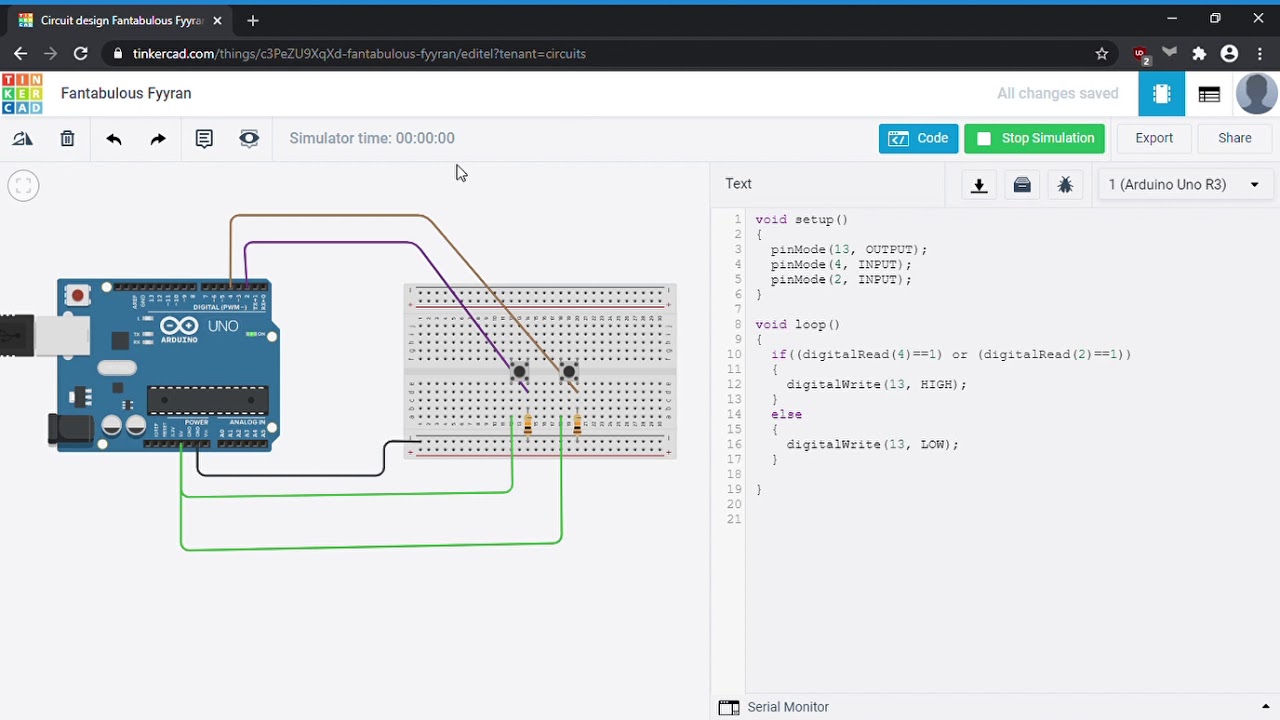Expand the serial monitor arrow
Viewport: 1280px width, 720px height.
click(x=1266, y=707)
